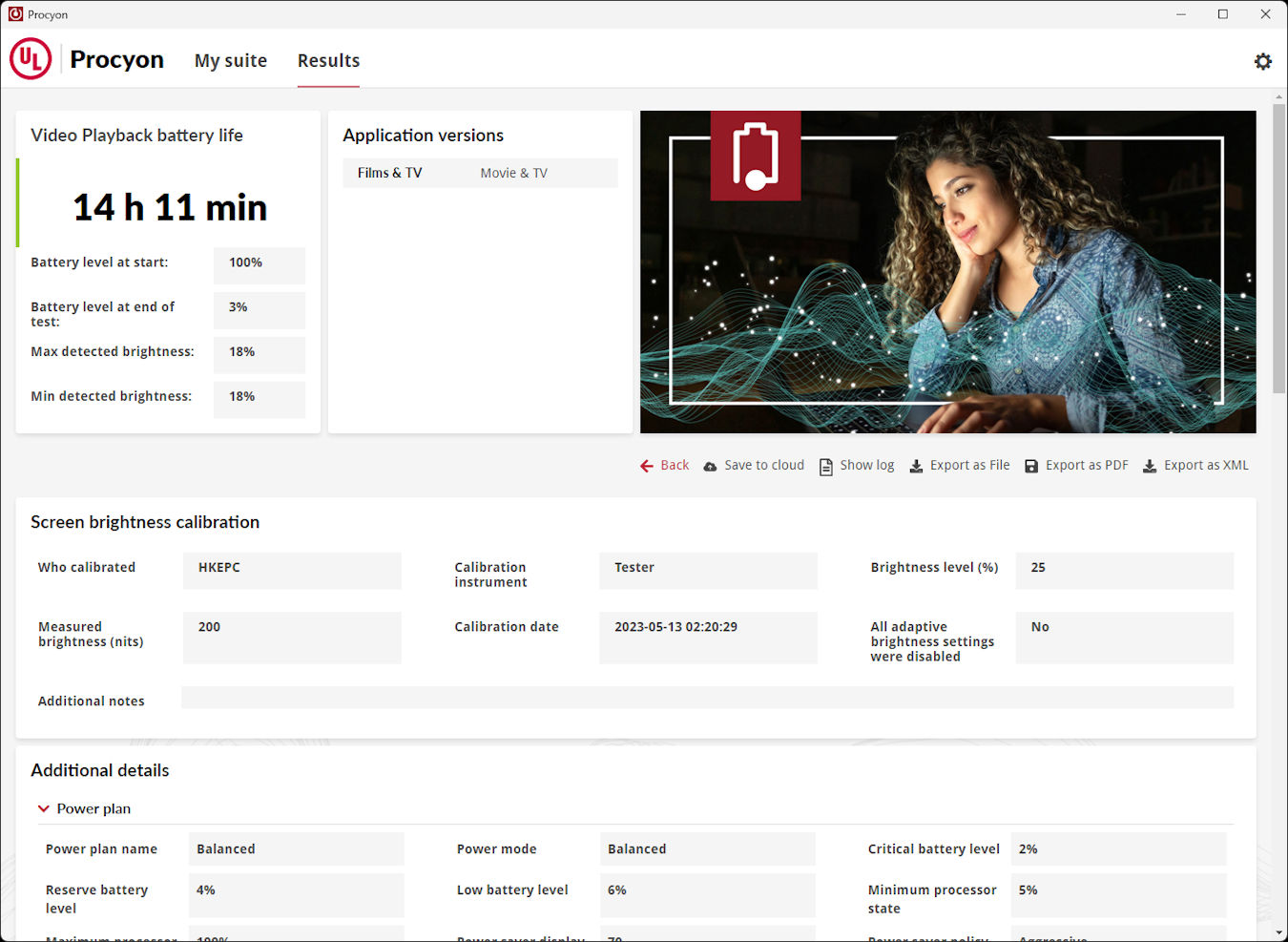Choose Export as XML text

[1206, 465]
